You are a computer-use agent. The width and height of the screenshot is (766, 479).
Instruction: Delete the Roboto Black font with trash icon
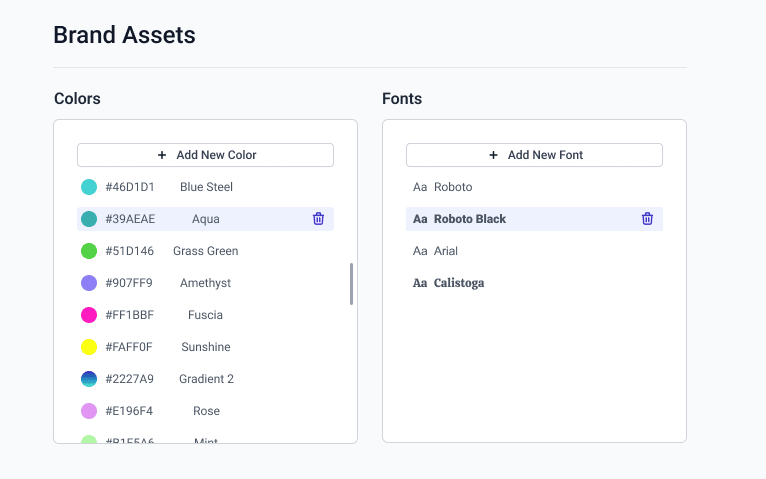click(647, 219)
